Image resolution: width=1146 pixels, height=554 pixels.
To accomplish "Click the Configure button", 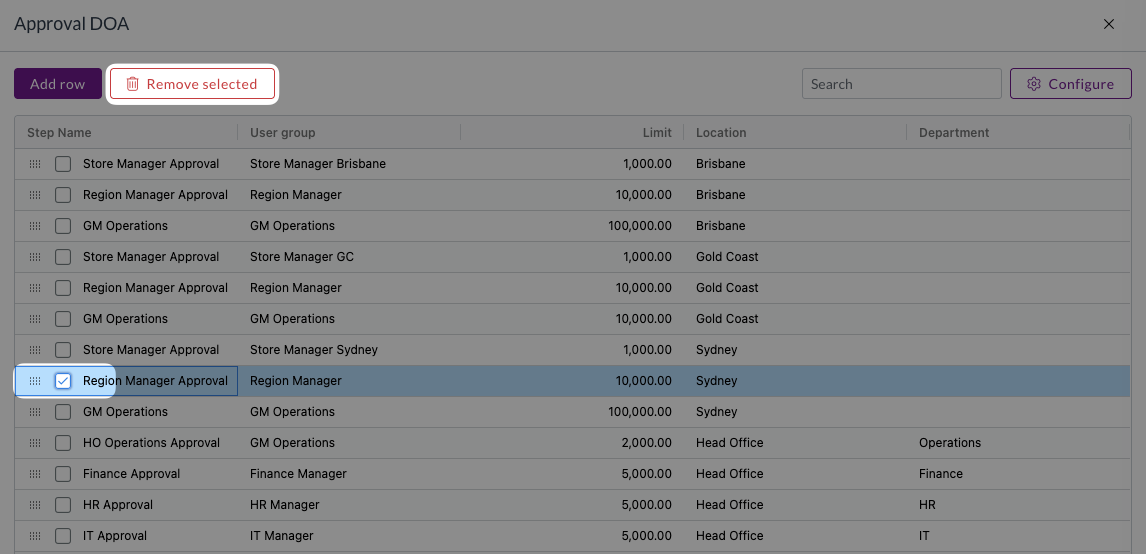I will click(x=1071, y=84).
